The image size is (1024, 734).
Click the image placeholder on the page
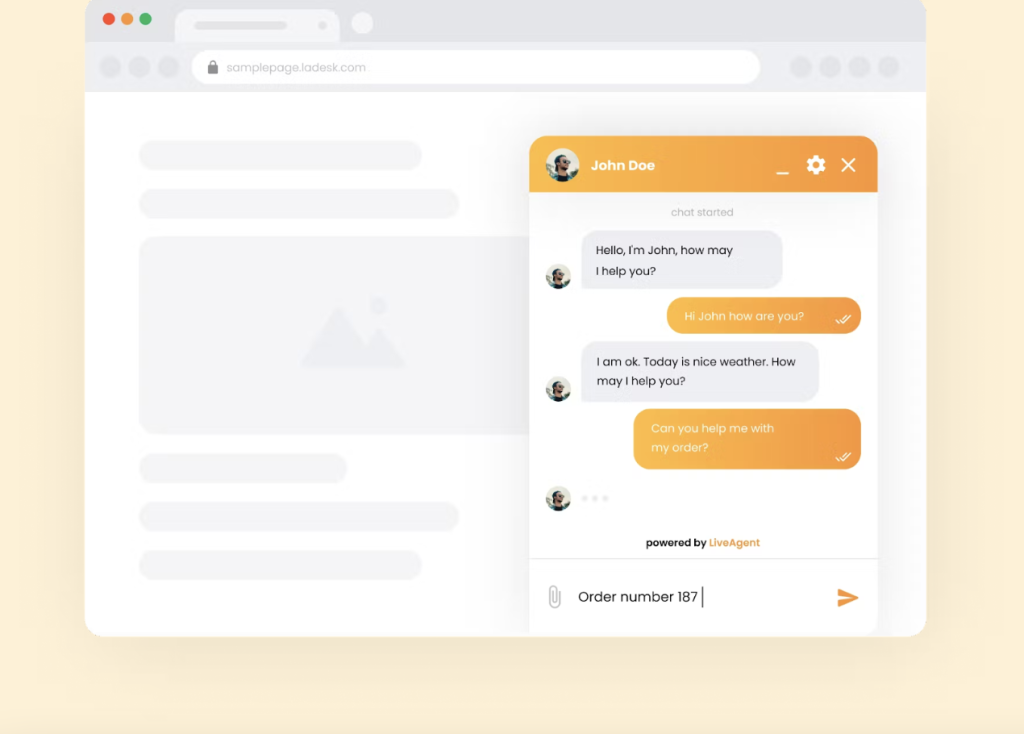(x=352, y=335)
